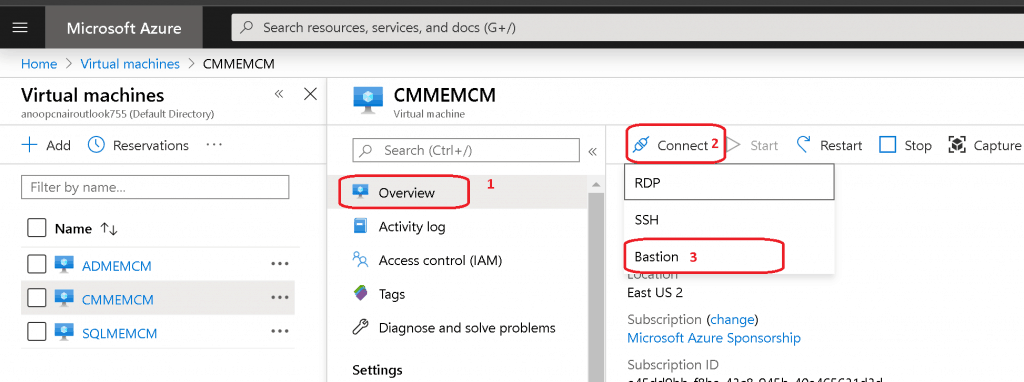Screen dimensions: 1024x382
Task: Open the hamburger portal menu
Action: [20, 28]
